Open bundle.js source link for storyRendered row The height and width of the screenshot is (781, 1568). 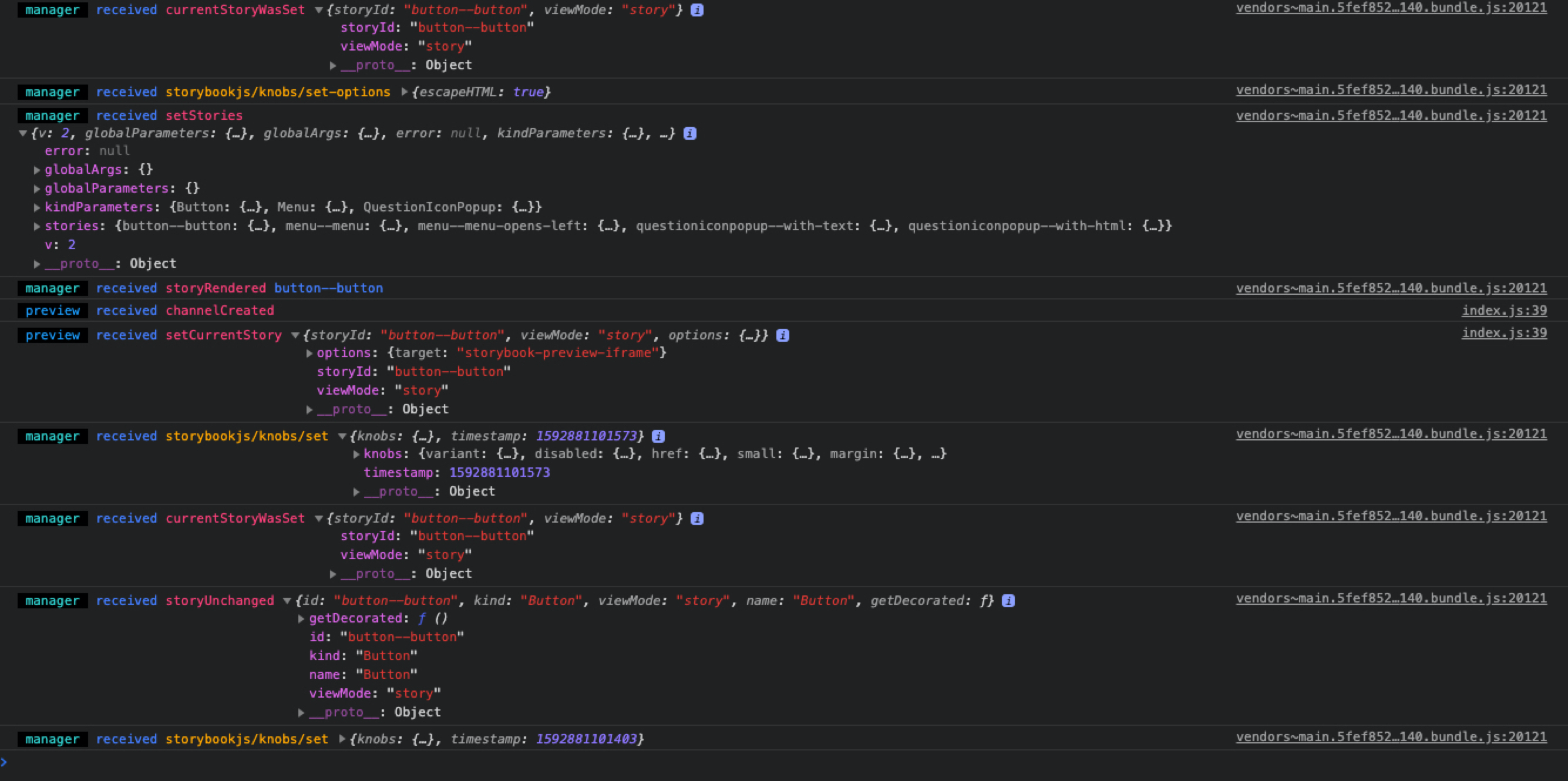pos(1391,288)
